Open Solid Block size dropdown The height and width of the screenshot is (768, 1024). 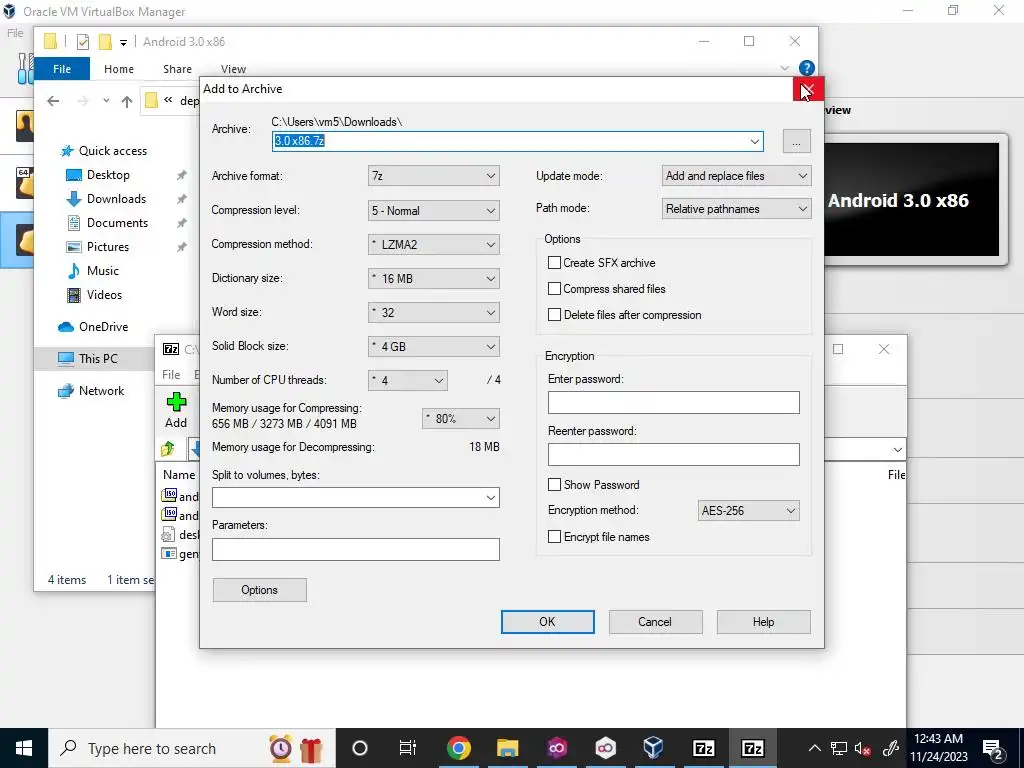tap(434, 346)
